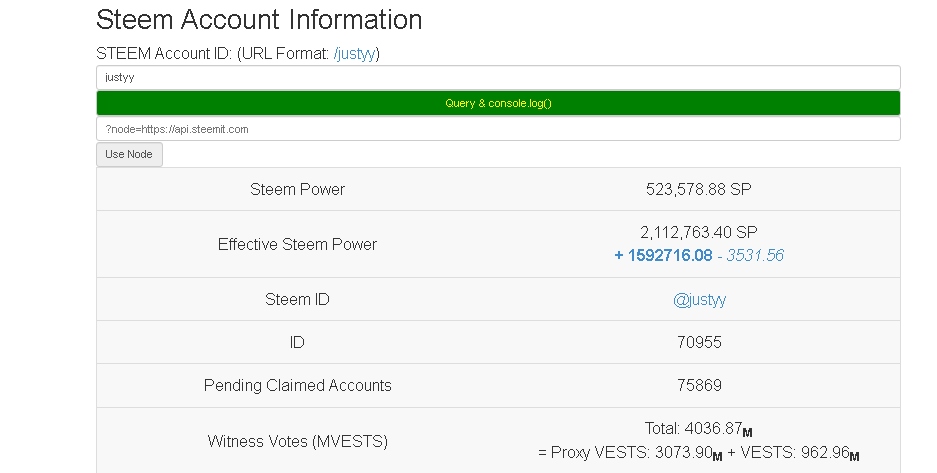Select the value 75869
The width and height of the screenshot is (937, 473).
pos(699,385)
